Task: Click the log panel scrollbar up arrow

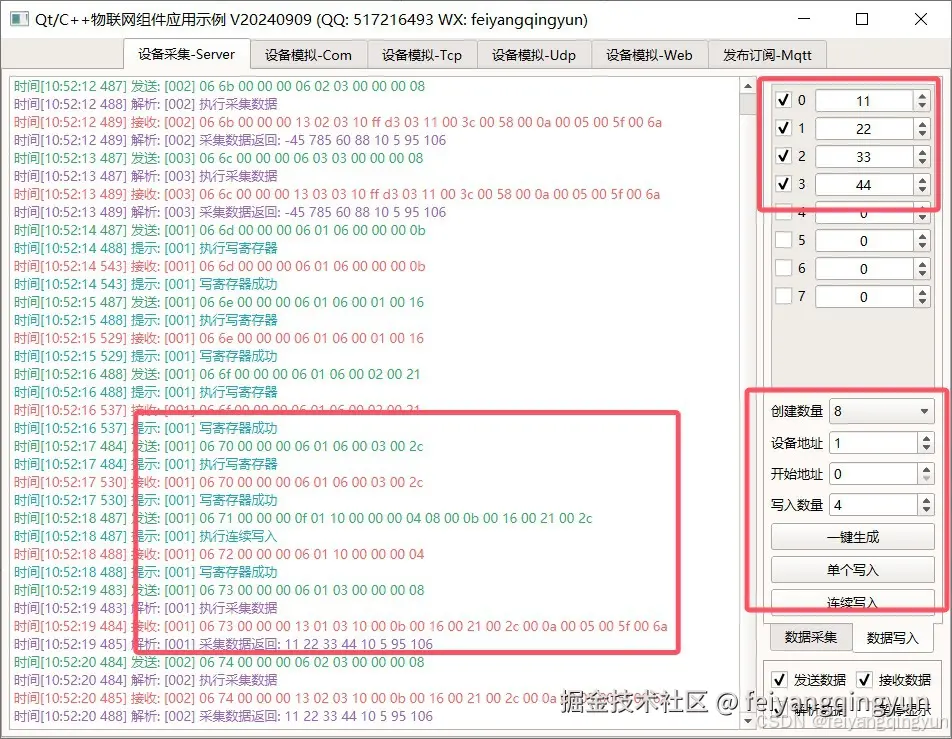Action: (x=747, y=86)
